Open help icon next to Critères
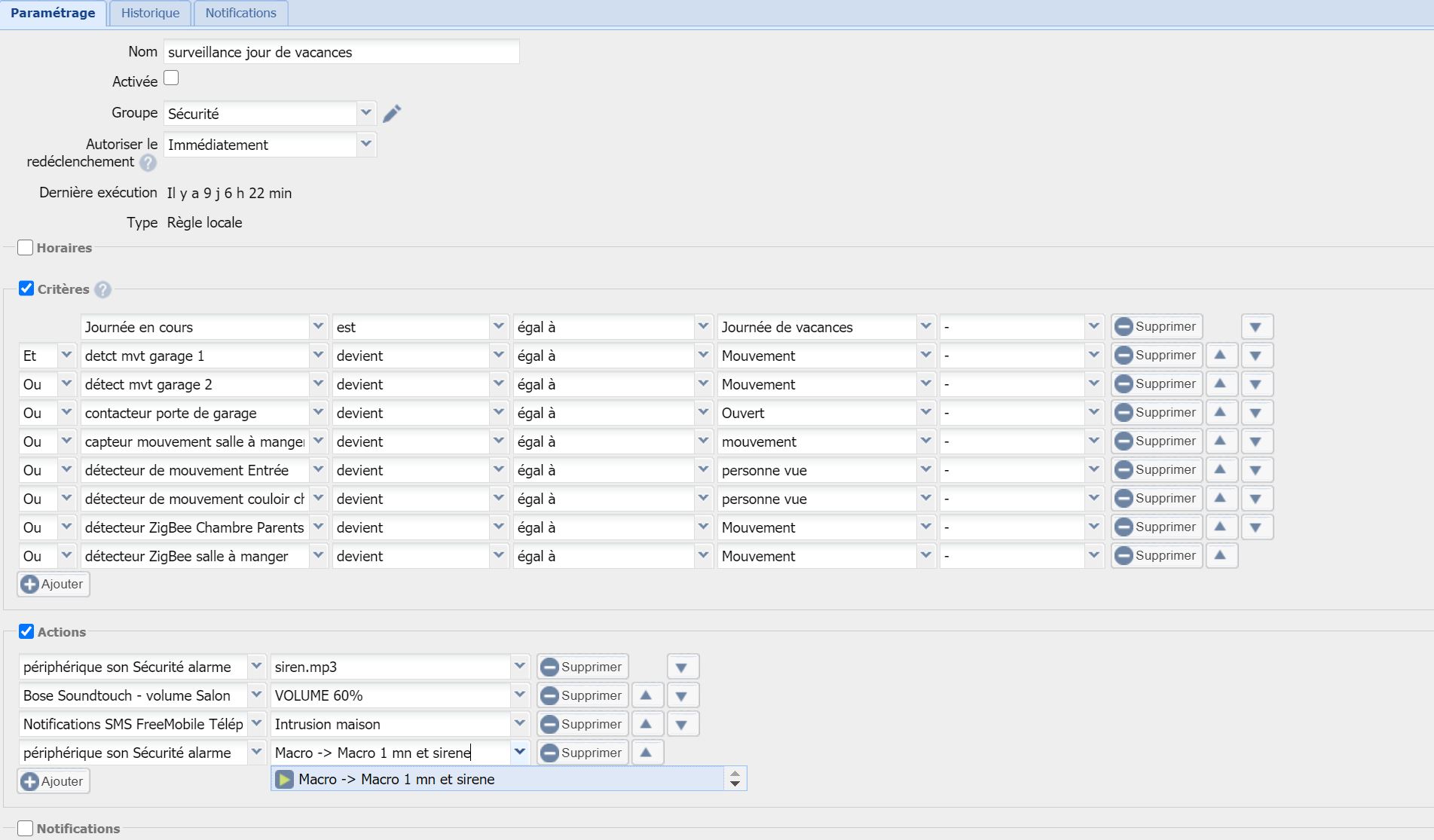This screenshot has width=1434, height=840. point(102,289)
